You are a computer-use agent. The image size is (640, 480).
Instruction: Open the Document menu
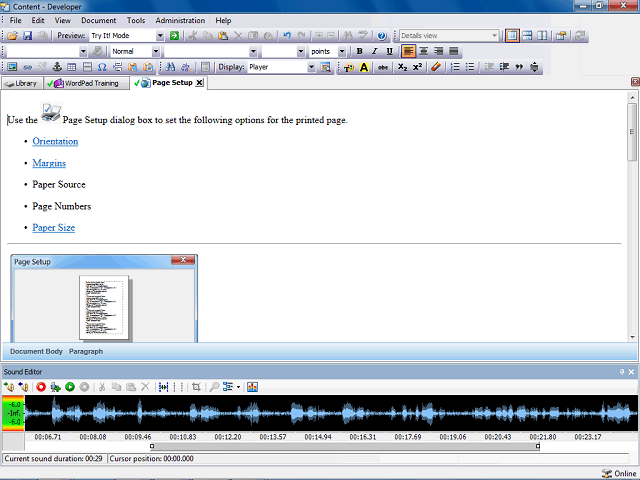(x=98, y=20)
